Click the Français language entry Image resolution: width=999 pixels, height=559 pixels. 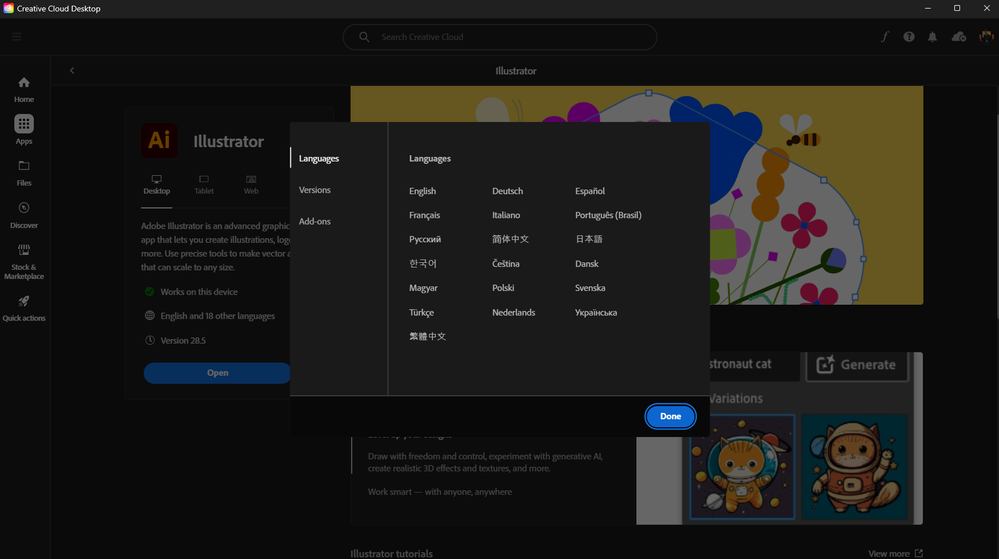coord(424,215)
